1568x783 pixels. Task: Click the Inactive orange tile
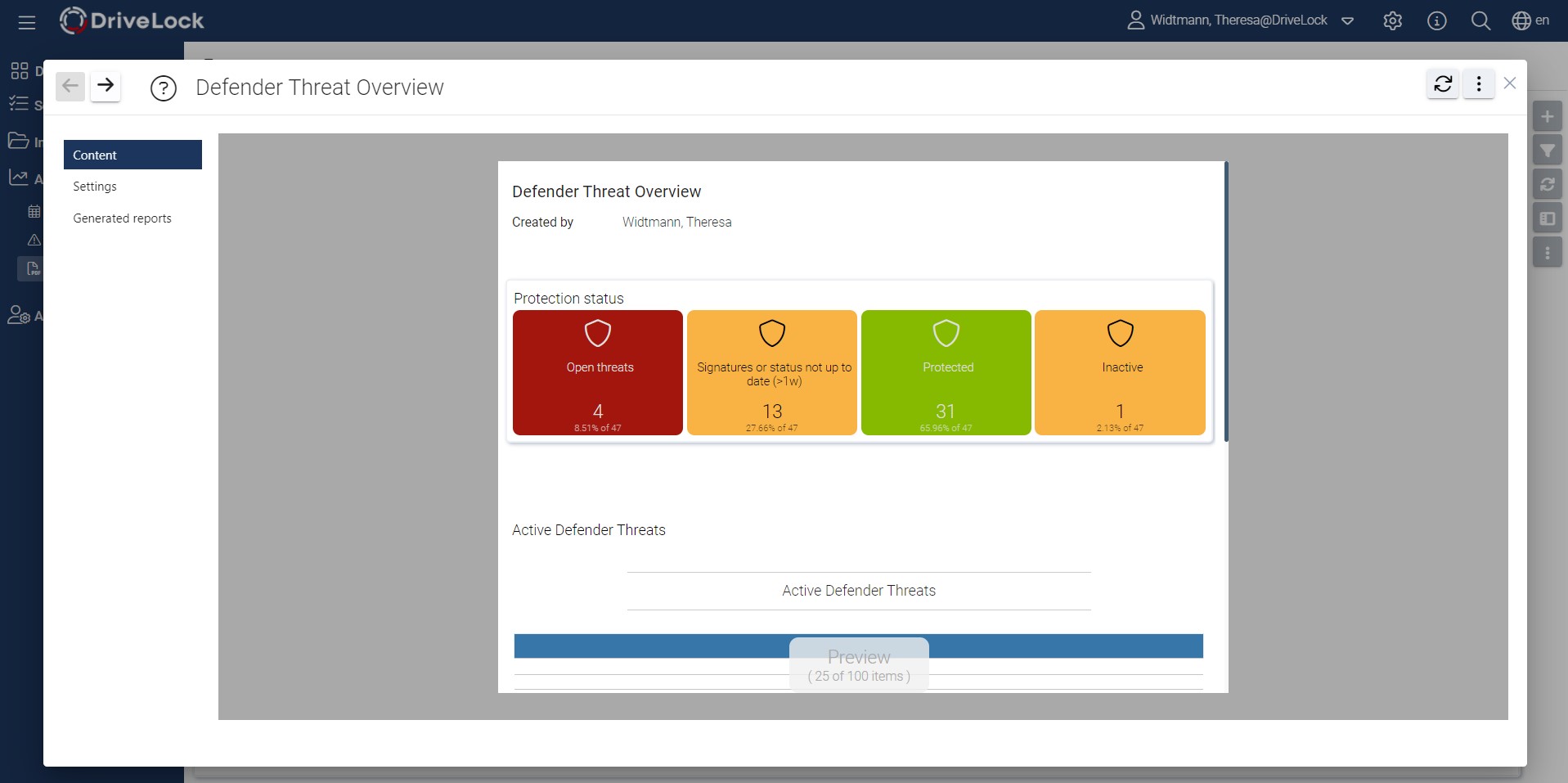pos(1121,372)
